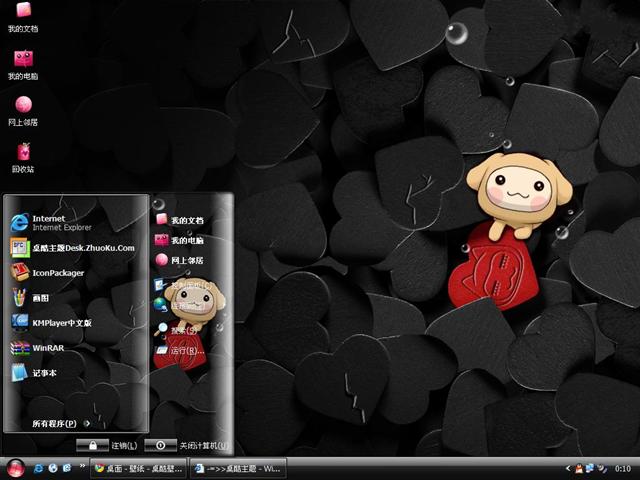Open the 回收站 recycle bin icon
The width and height of the screenshot is (640, 480).
click(23, 158)
